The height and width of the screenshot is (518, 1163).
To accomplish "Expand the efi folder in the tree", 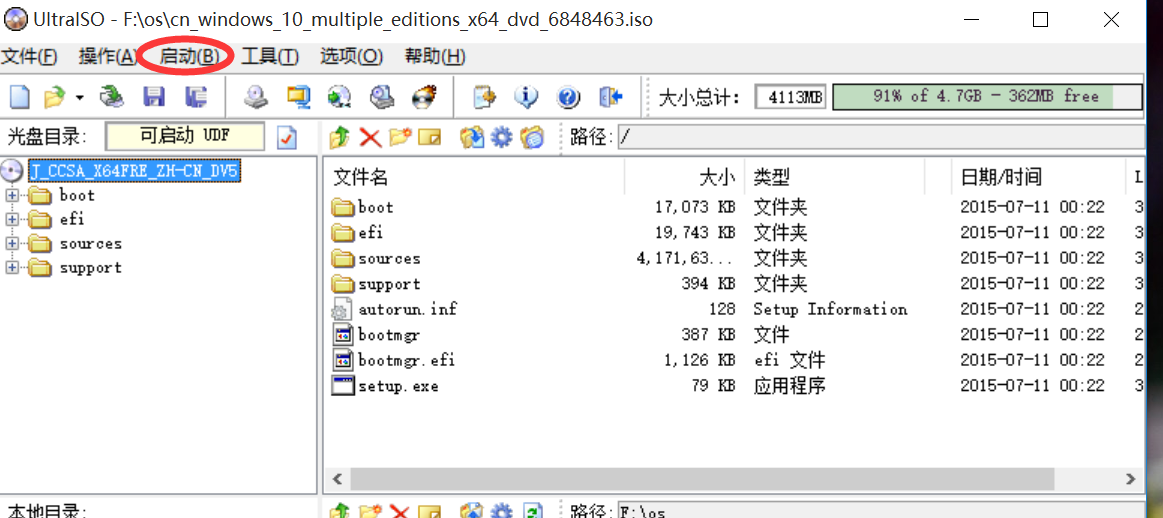I will [x=12, y=220].
